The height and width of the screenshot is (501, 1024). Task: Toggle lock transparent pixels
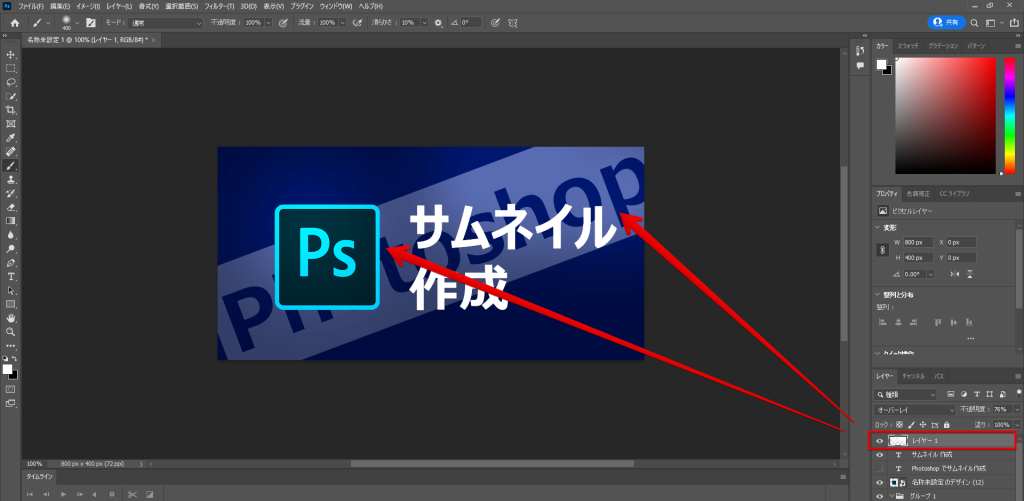pyautogui.click(x=901, y=425)
